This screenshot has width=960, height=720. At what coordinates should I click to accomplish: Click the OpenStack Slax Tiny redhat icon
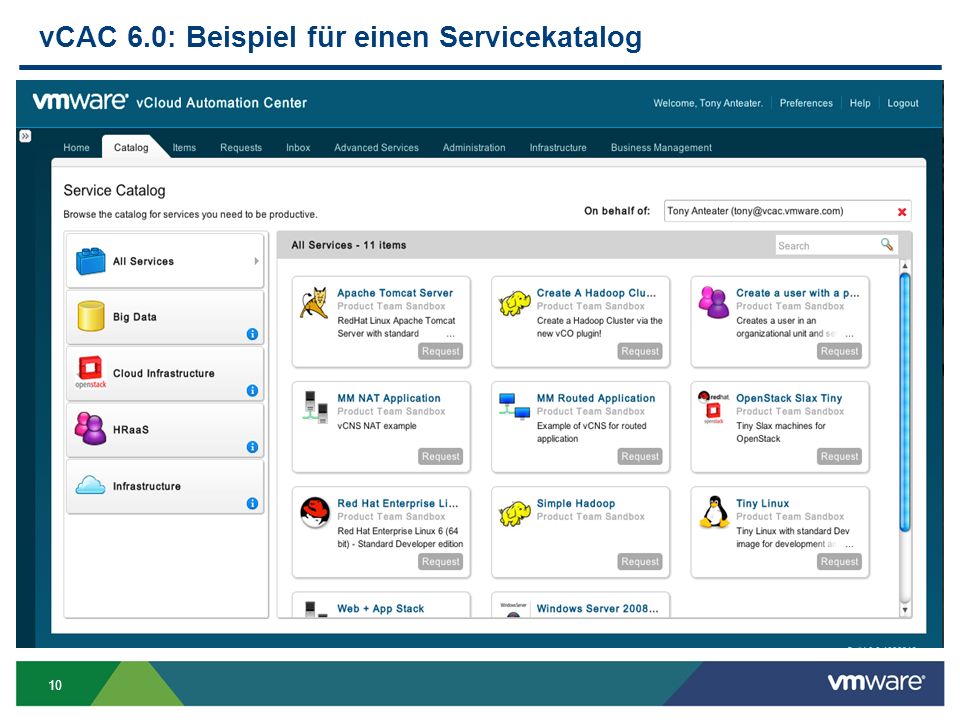point(713,407)
